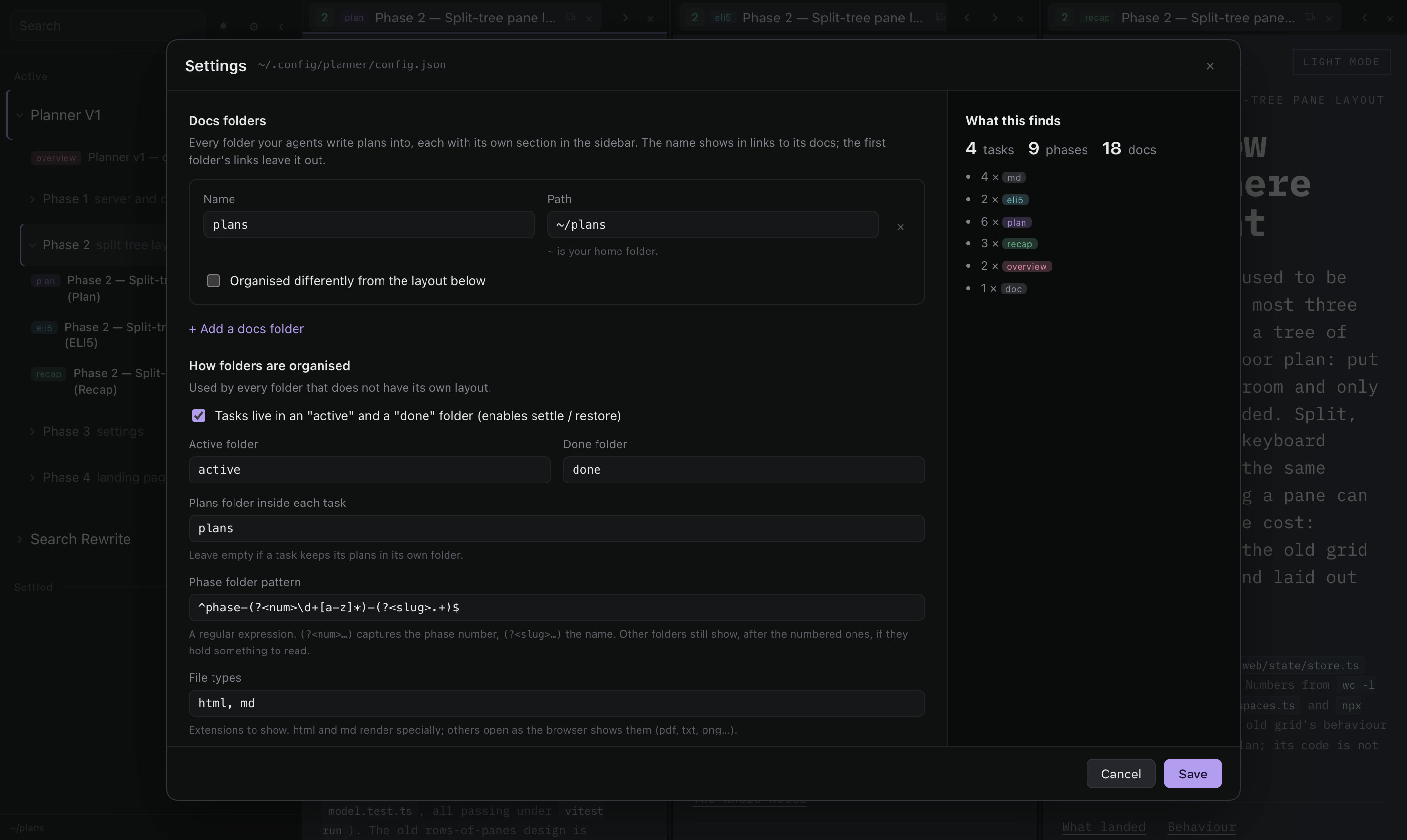Collapse Phase 2 split tree in sidebar
Viewport: 1407px width, 840px height.
32,245
